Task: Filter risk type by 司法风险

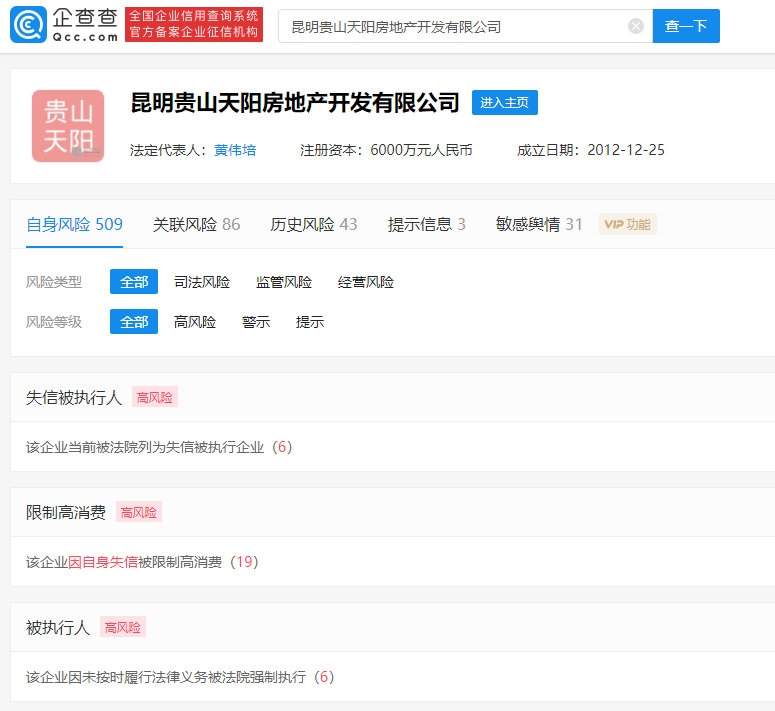Action: (202, 282)
